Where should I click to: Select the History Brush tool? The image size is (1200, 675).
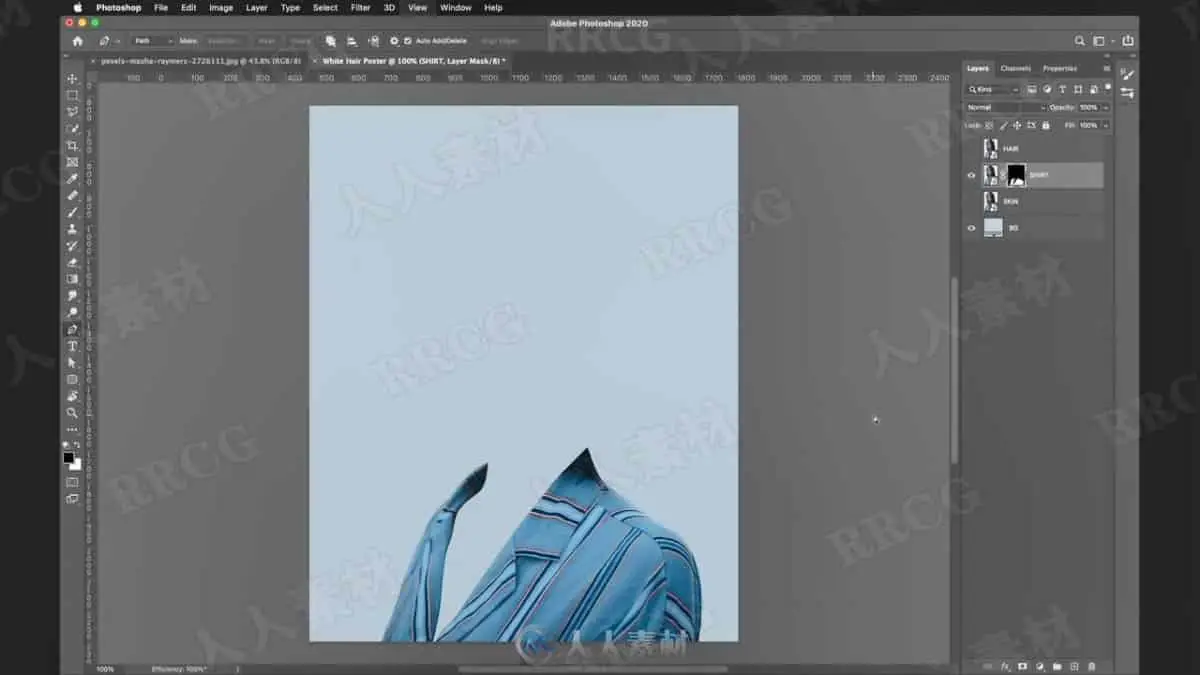coord(72,246)
